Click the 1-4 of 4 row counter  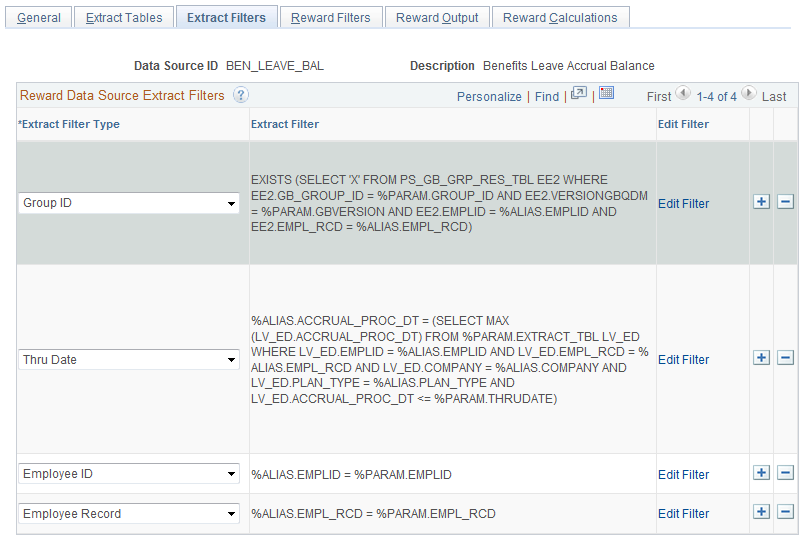click(716, 97)
